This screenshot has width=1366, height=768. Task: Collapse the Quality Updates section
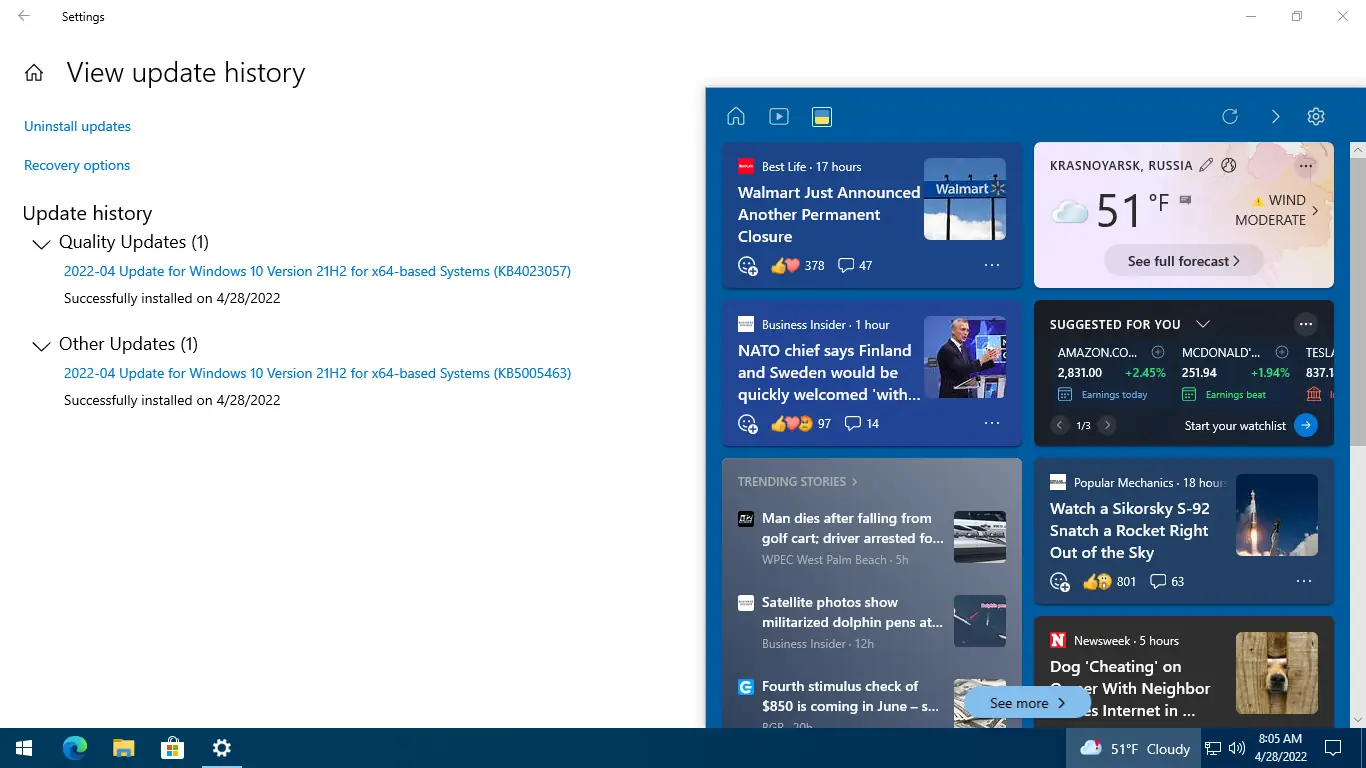click(x=41, y=244)
